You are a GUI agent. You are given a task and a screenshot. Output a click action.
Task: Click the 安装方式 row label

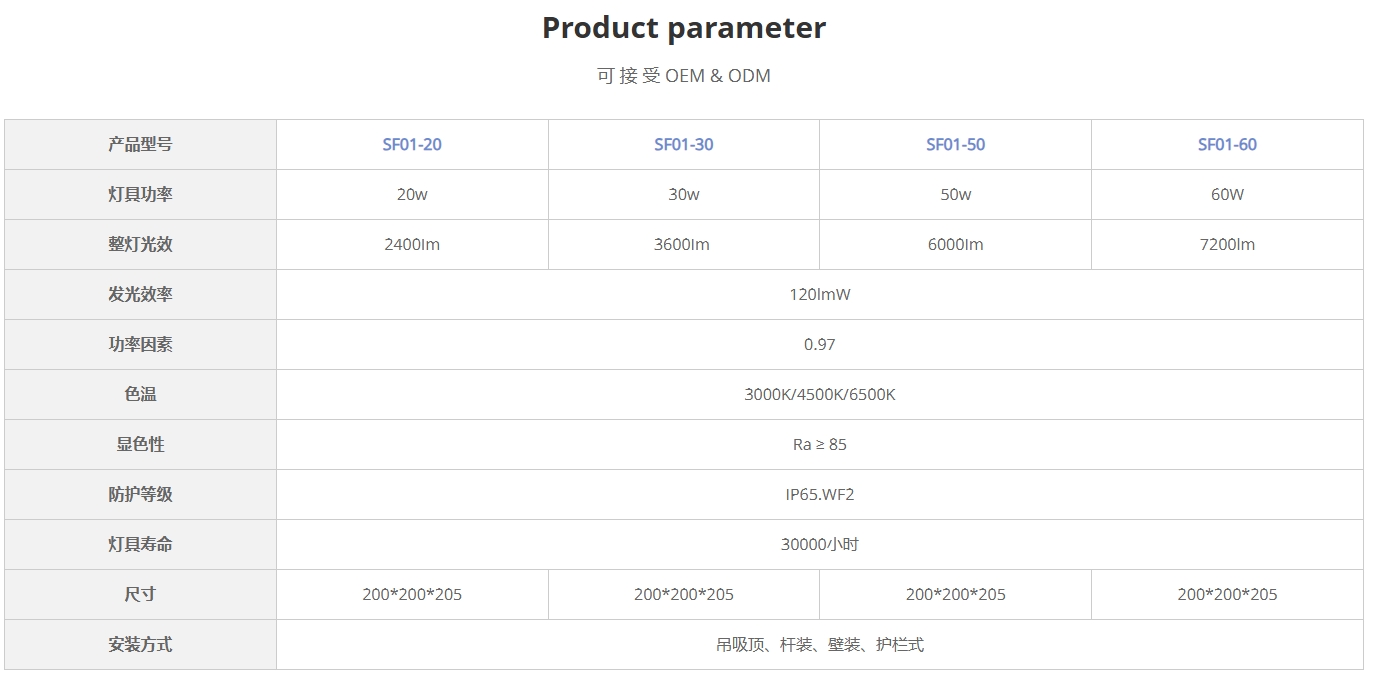click(140, 644)
